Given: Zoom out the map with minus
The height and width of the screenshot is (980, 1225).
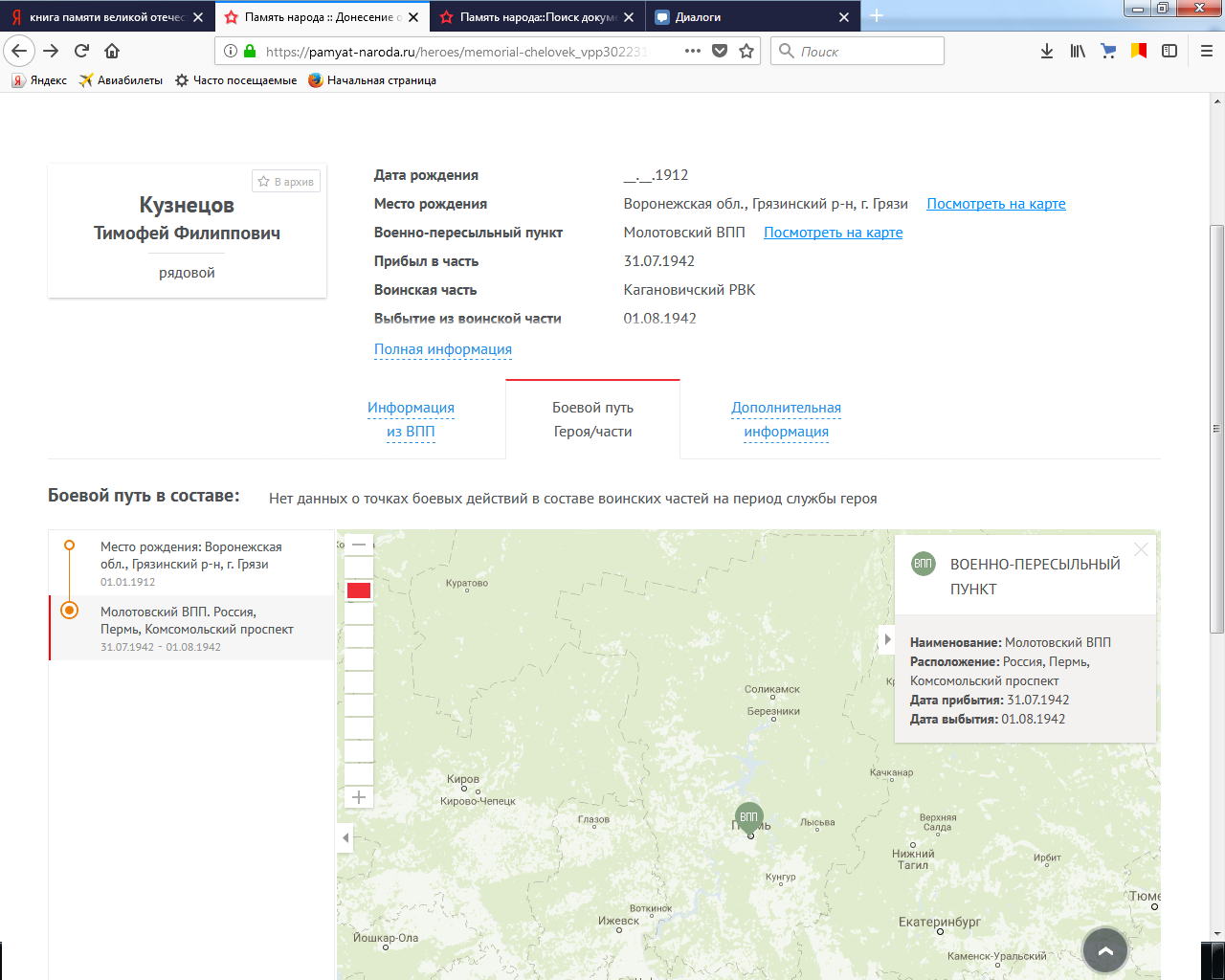Looking at the screenshot, I should click(359, 545).
